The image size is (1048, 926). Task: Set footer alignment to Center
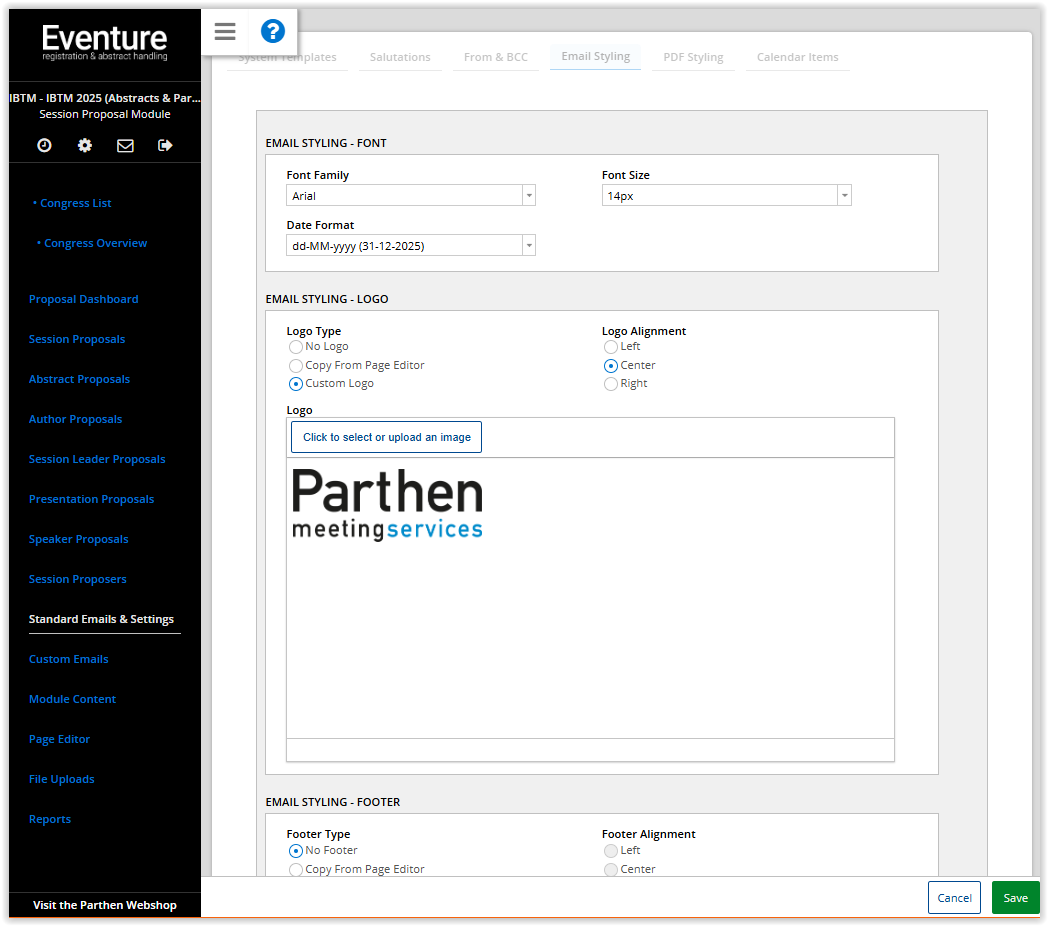[610, 870]
